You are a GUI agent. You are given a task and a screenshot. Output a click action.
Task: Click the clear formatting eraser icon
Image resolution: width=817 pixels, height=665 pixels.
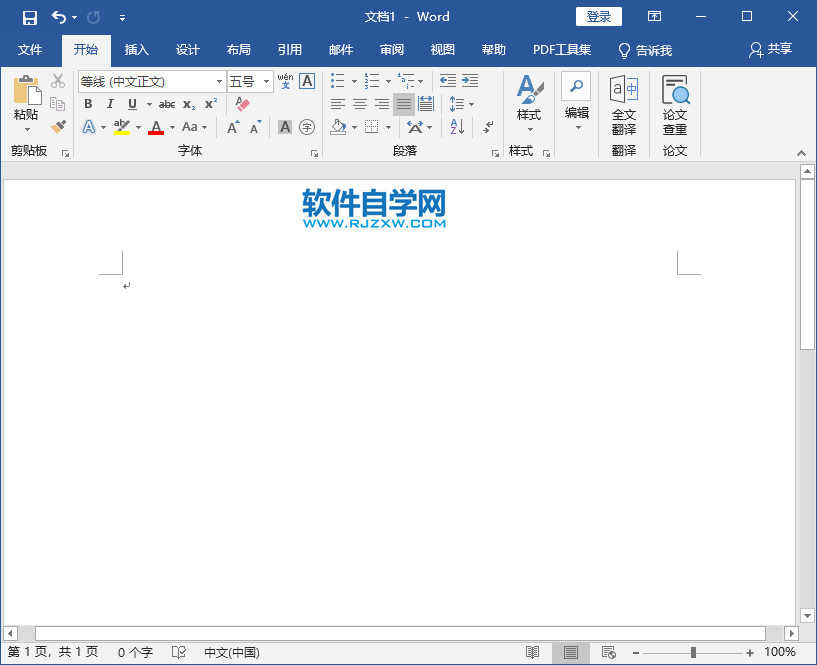(241, 105)
